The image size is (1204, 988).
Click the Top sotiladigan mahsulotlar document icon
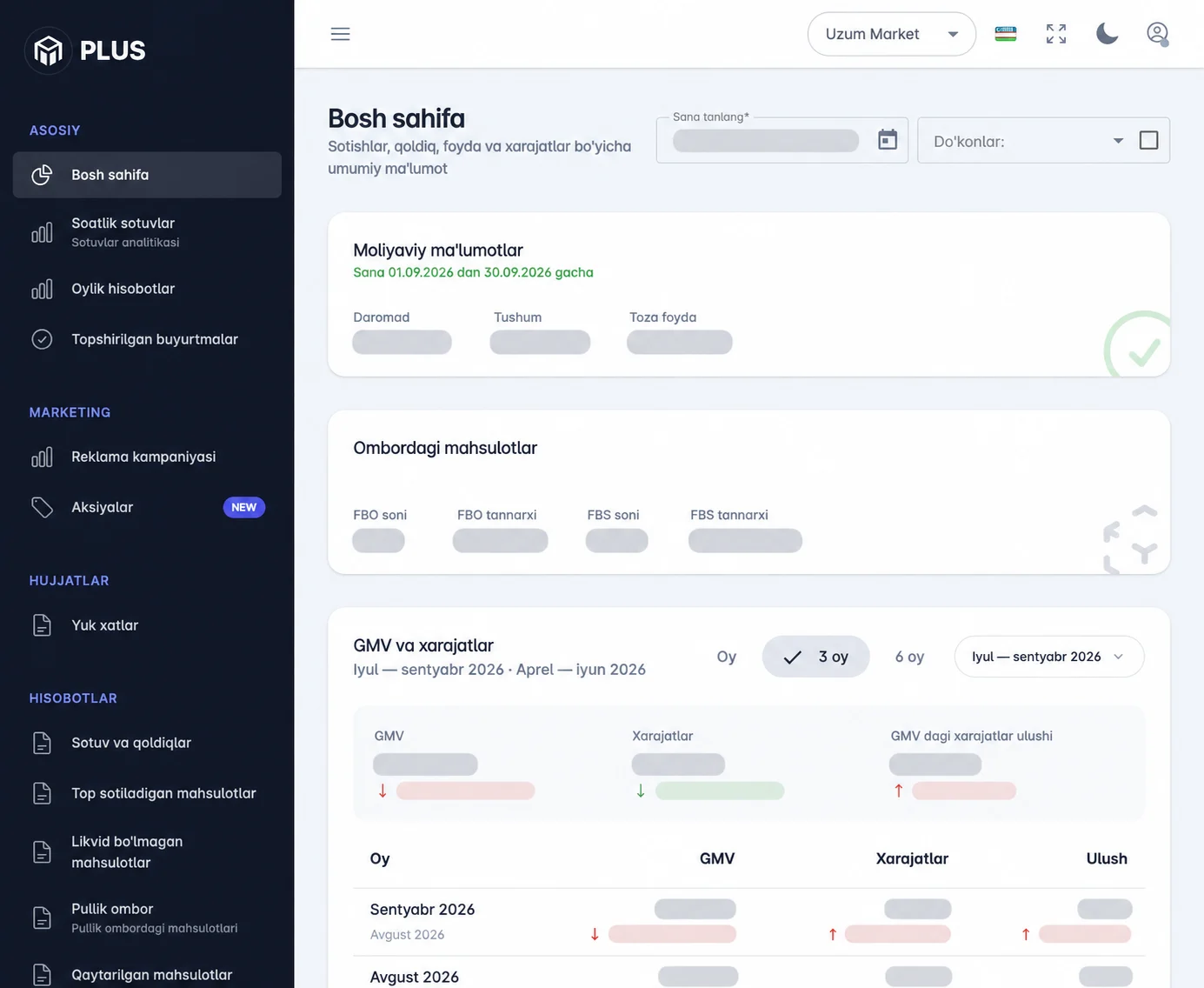tap(42, 793)
